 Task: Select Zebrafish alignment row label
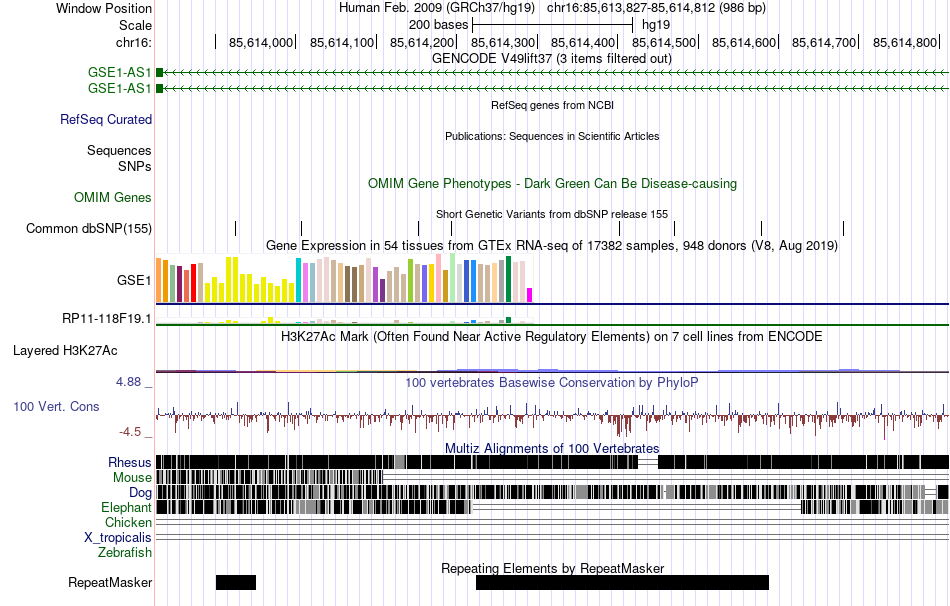tap(125, 553)
